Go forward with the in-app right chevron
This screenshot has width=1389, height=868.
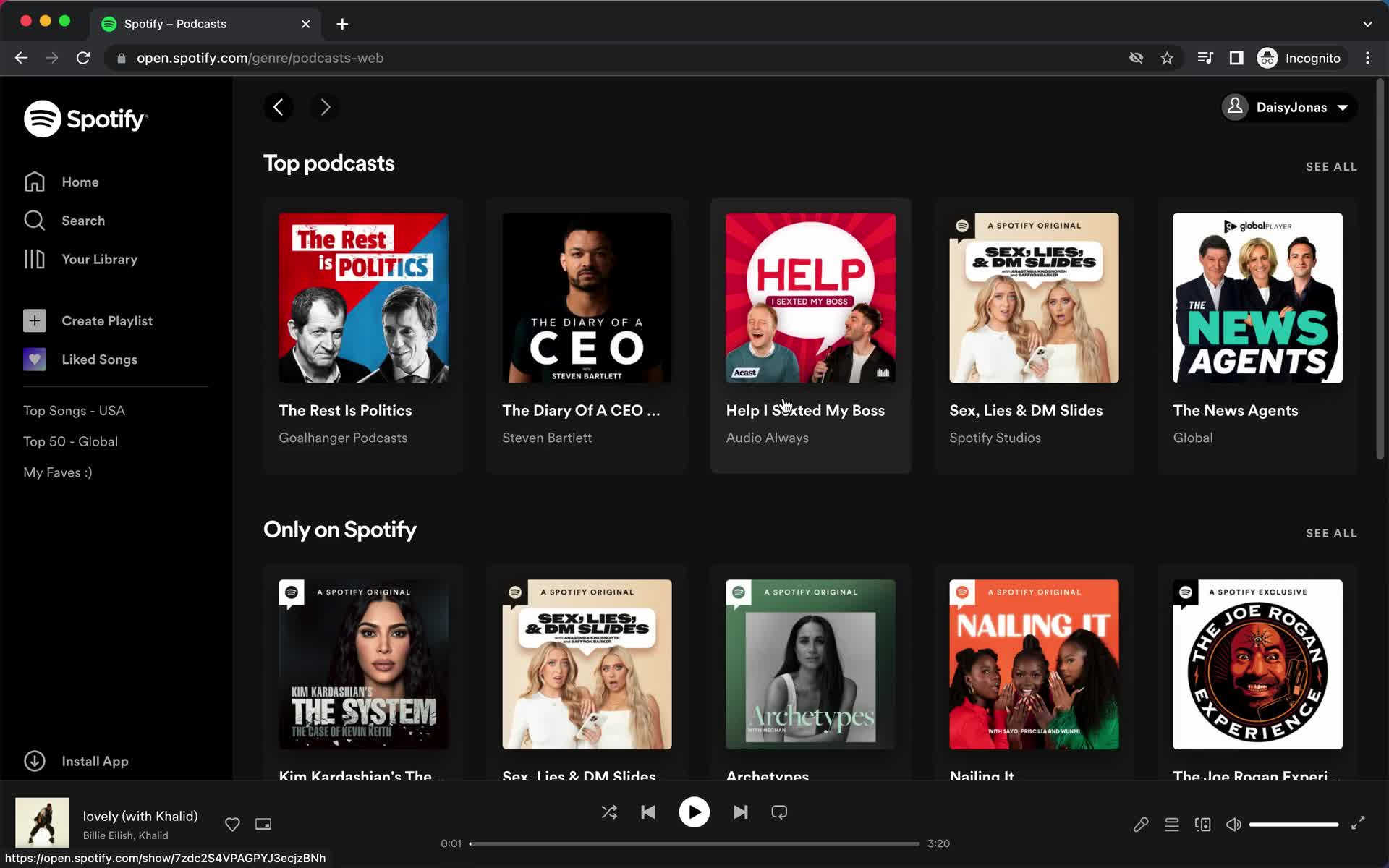[325, 107]
